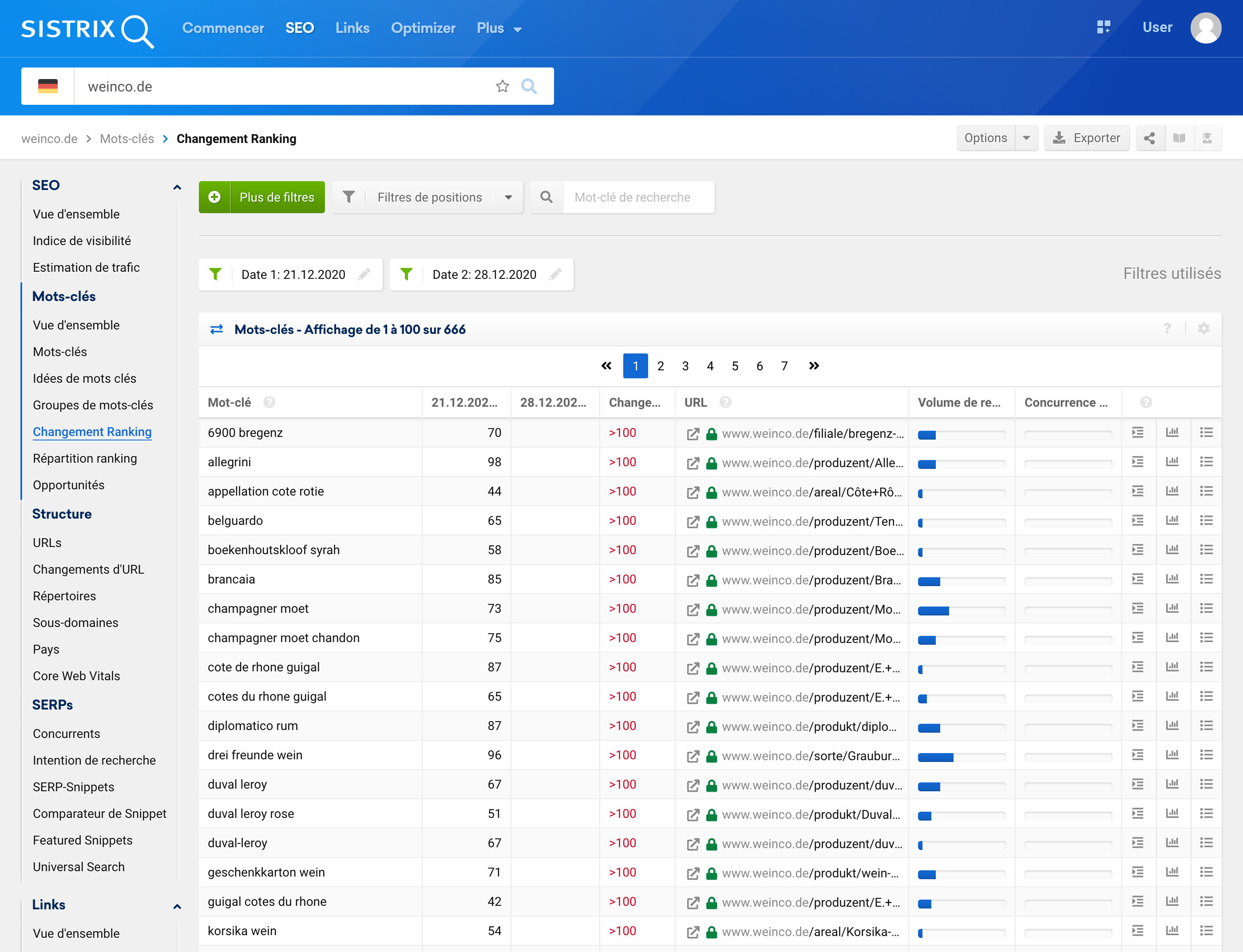
Task: Click the share icon in toolbar
Action: 1149,138
